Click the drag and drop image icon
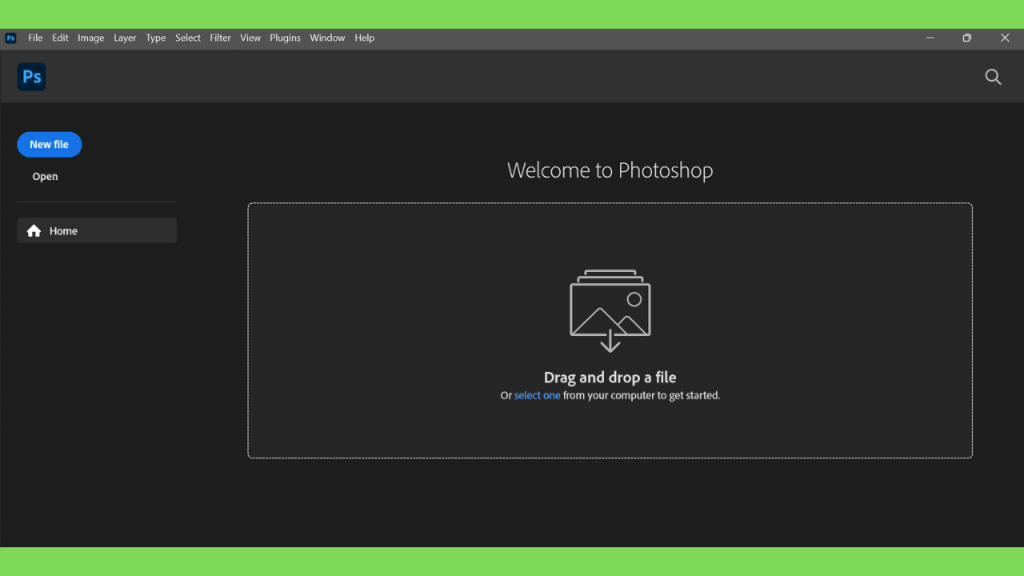Image resolution: width=1024 pixels, height=576 pixels. (610, 311)
